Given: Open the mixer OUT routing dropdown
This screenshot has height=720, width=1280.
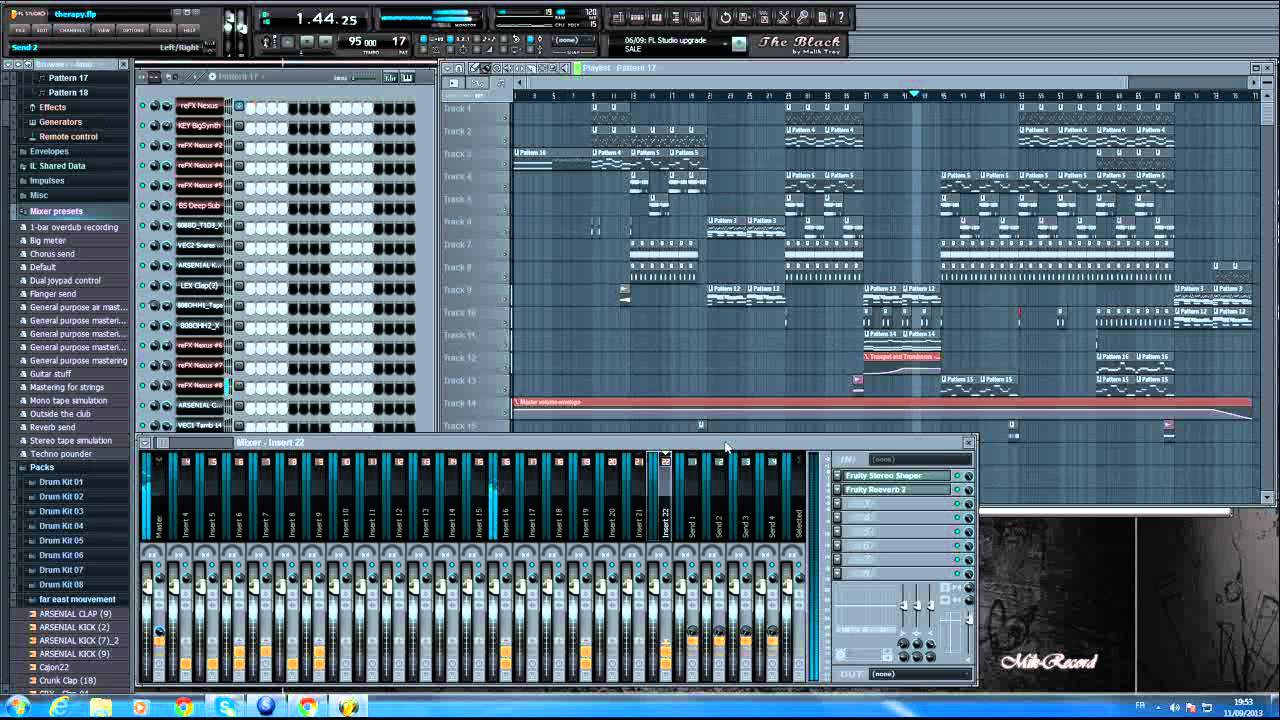Looking at the screenshot, I should point(920,674).
